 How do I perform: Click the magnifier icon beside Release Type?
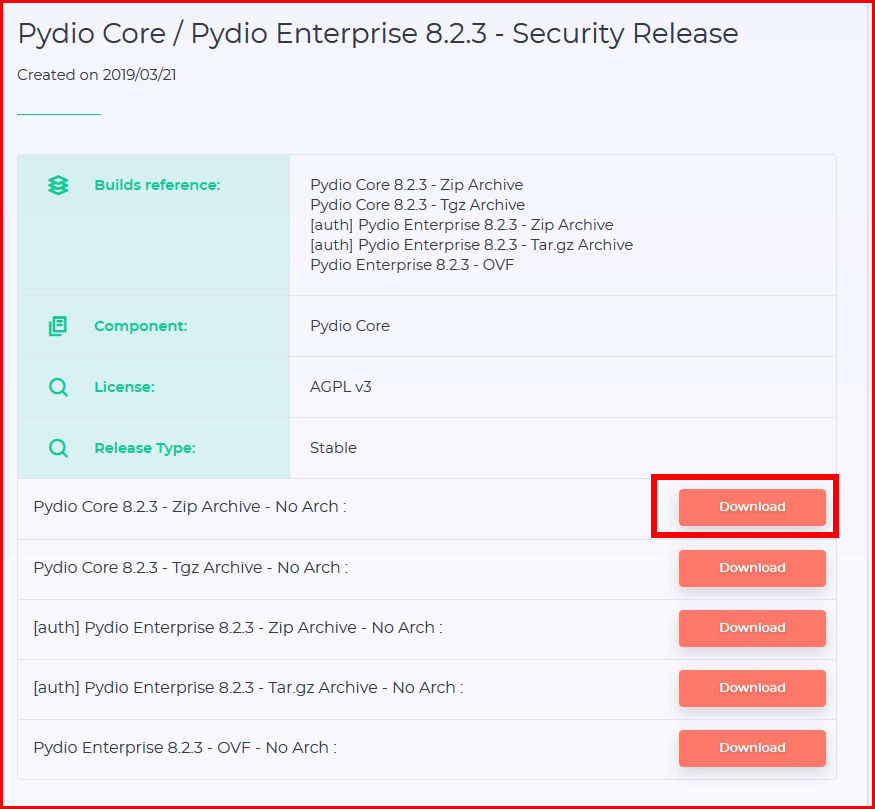coord(58,448)
